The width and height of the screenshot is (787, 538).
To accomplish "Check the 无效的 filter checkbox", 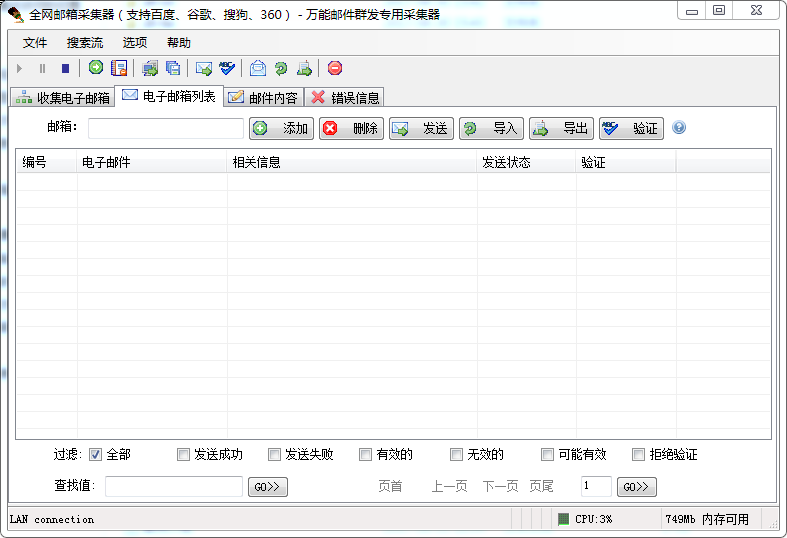I will pyautogui.click(x=456, y=455).
